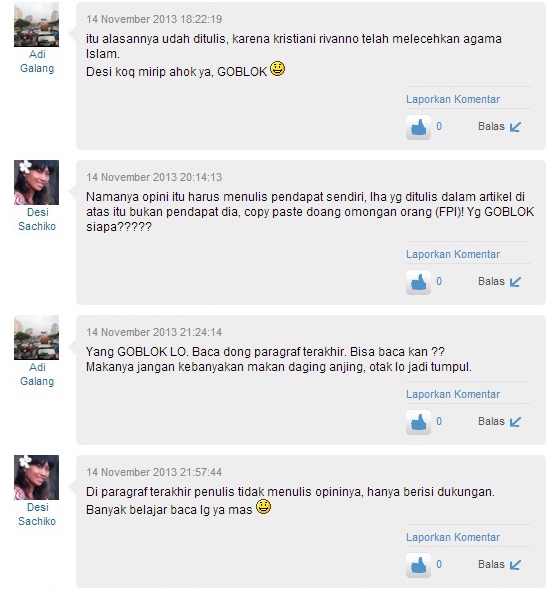Like the 21:24:14 comment with thumbs-up
Viewport: 548px width, 590px height.
tap(419, 422)
